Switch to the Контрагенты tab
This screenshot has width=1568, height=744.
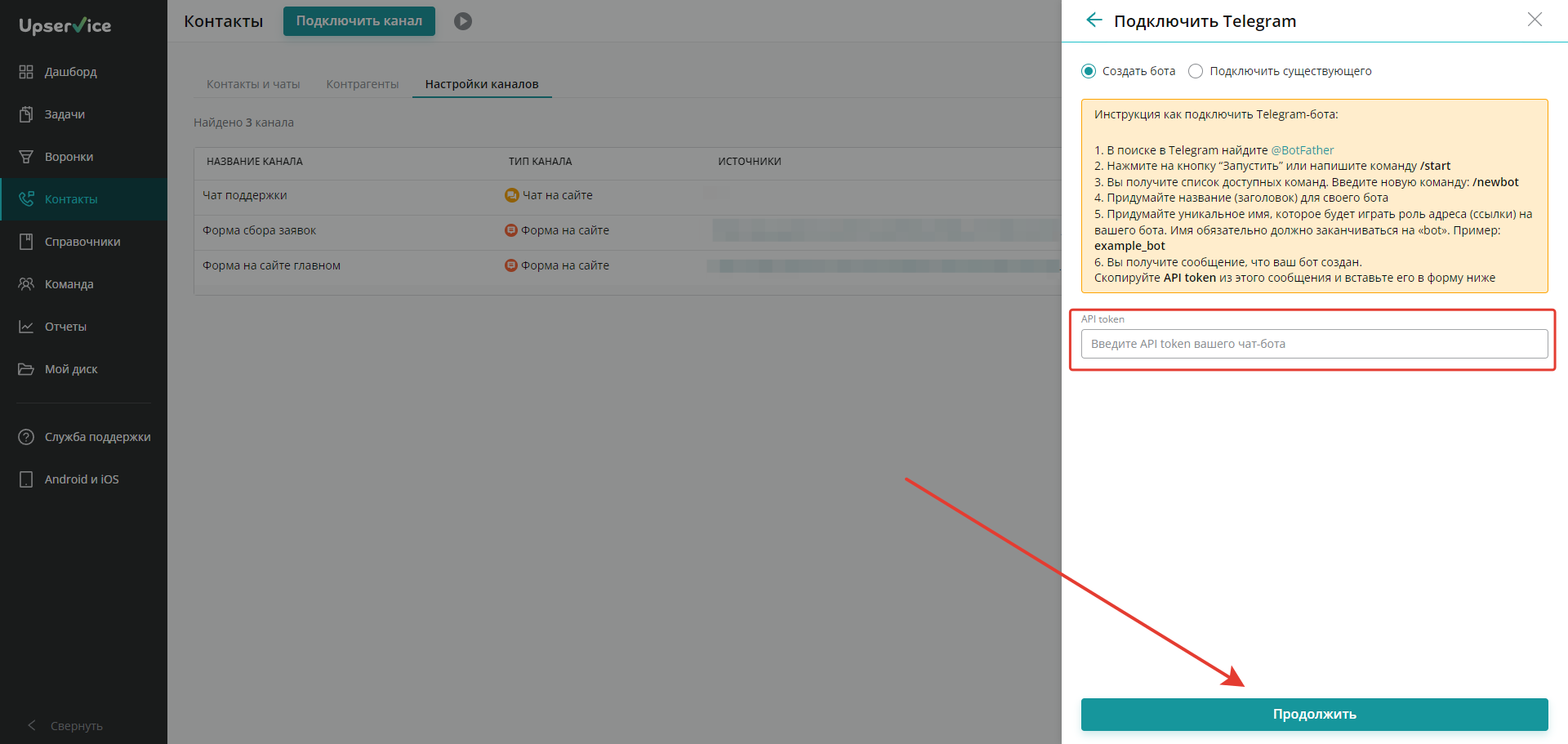click(363, 84)
